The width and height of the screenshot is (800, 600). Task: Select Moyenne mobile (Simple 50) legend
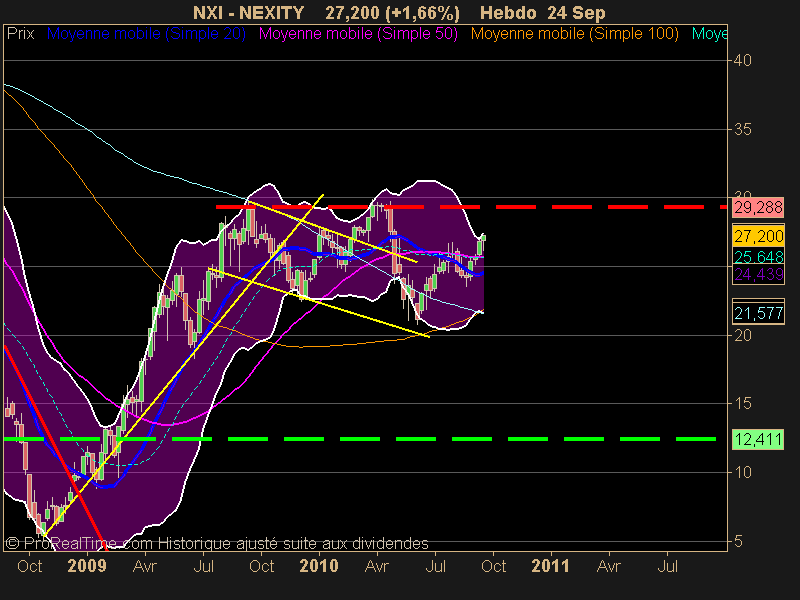click(x=358, y=34)
